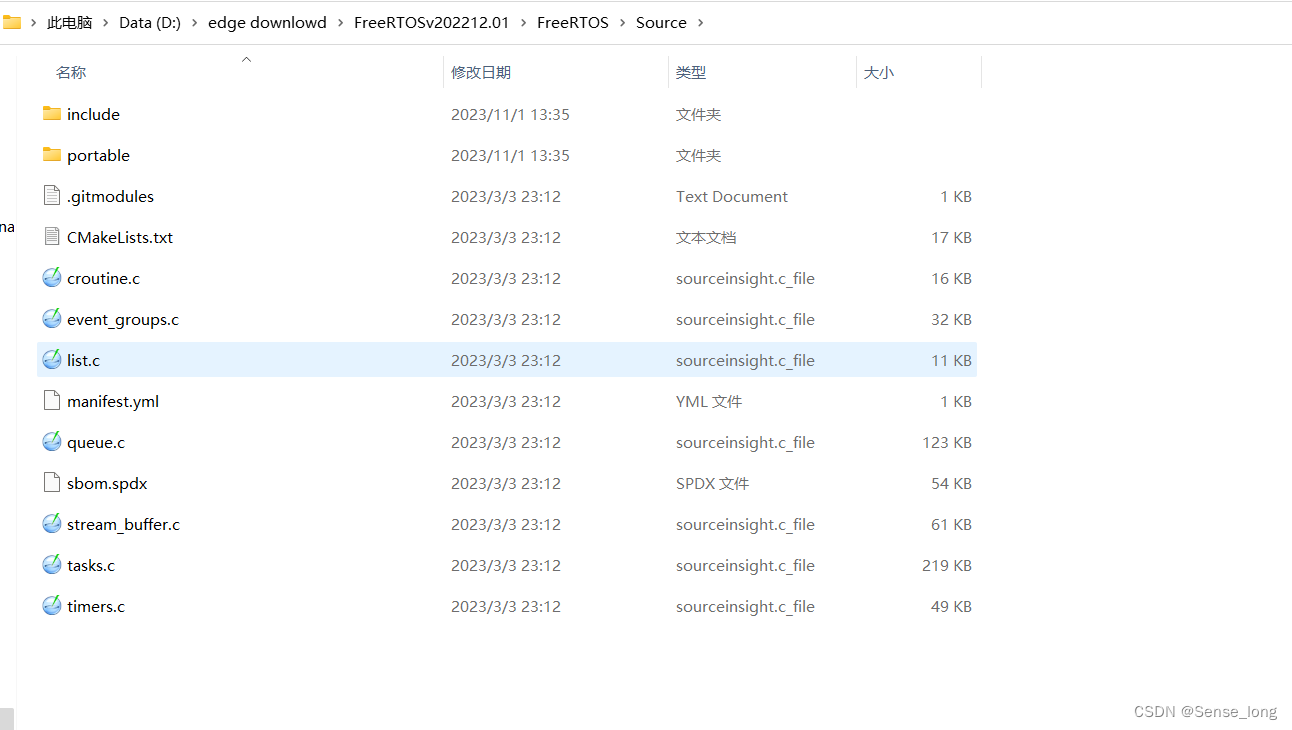
Task: Expand chevron after edge downlowd breadcrumb
Action: [x=340, y=22]
